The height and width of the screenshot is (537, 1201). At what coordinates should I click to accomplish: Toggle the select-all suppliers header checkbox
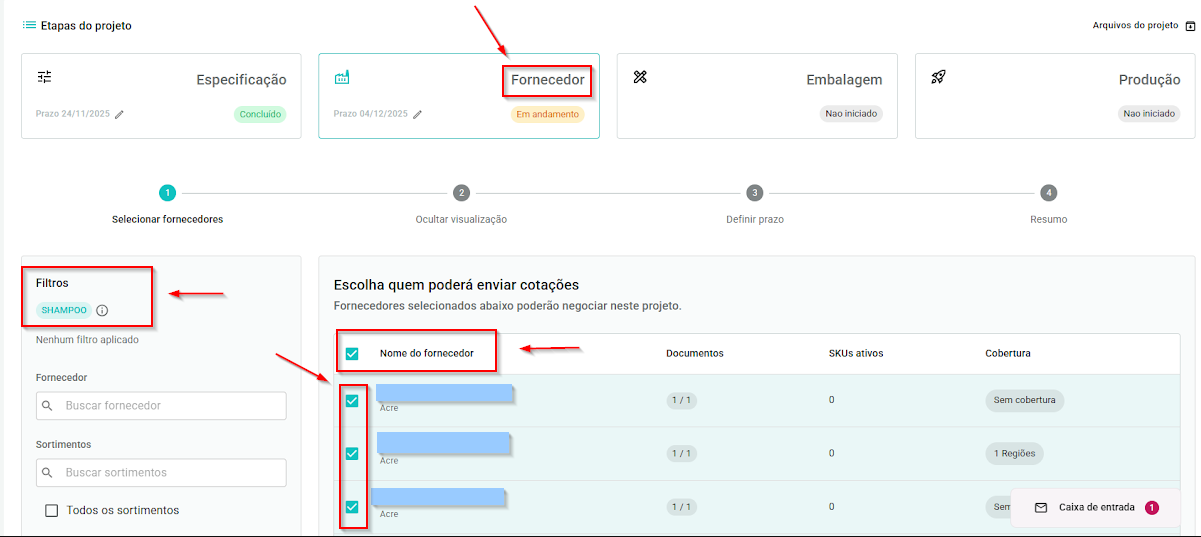click(x=352, y=353)
